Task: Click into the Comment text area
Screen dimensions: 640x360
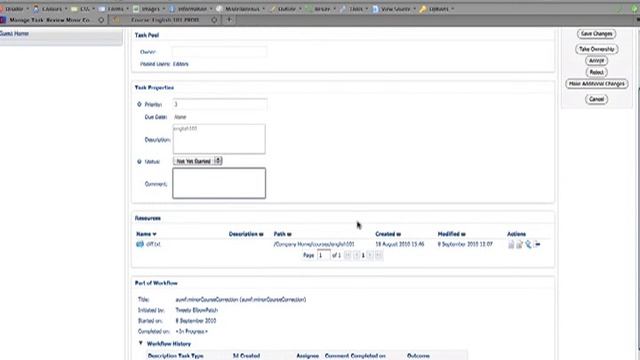Action: pyautogui.click(x=219, y=183)
